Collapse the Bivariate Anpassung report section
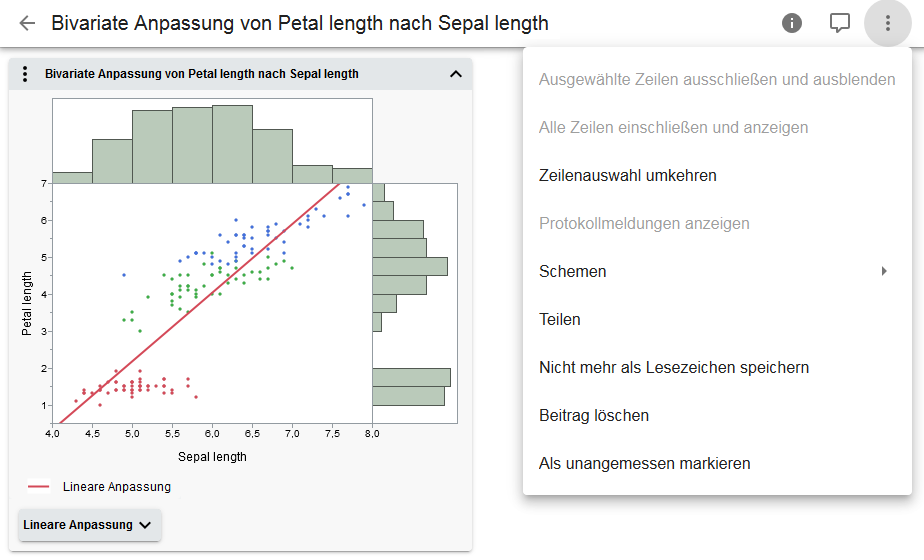The height and width of the screenshot is (560, 924). click(456, 74)
